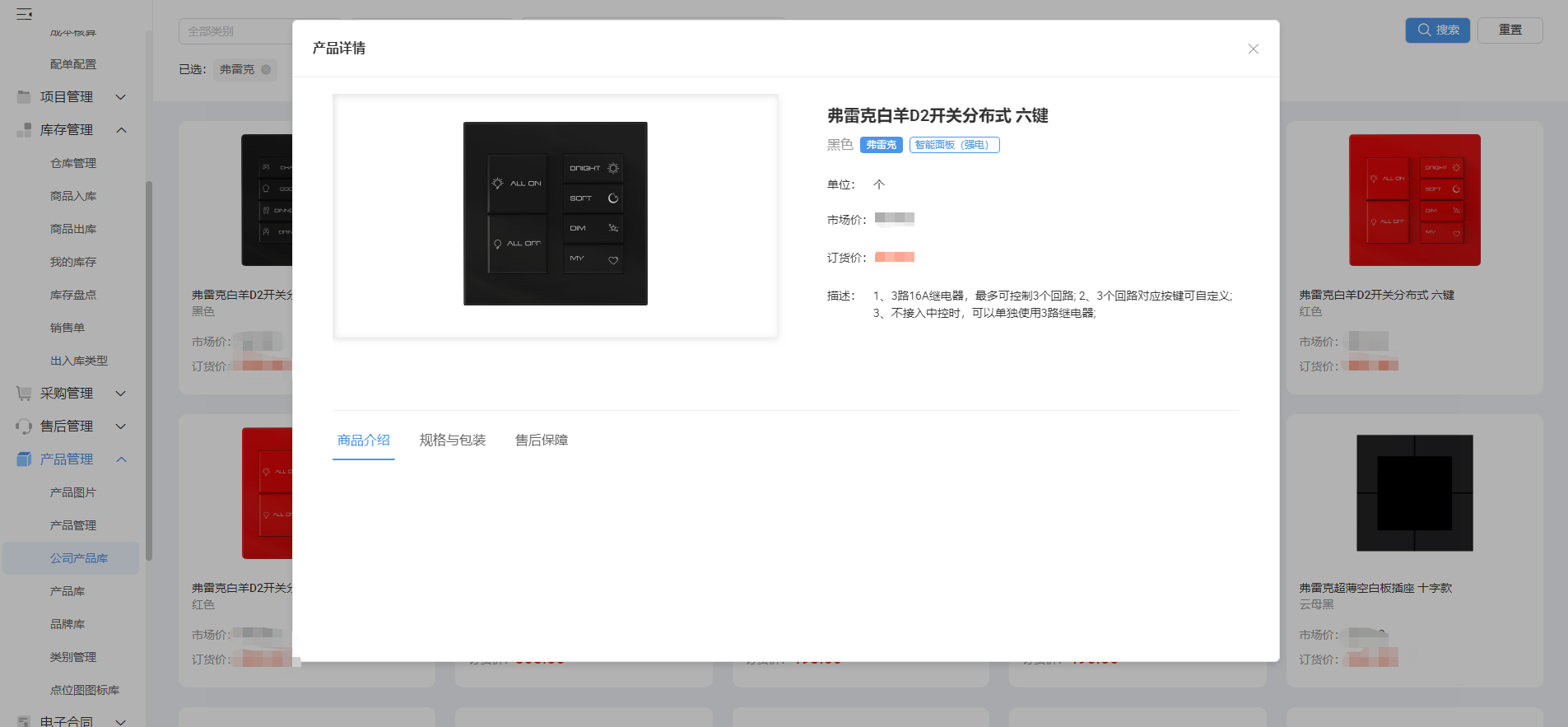This screenshot has width=1568, height=727.
Task: Open 品牌库 menu item
Action: coord(67,624)
